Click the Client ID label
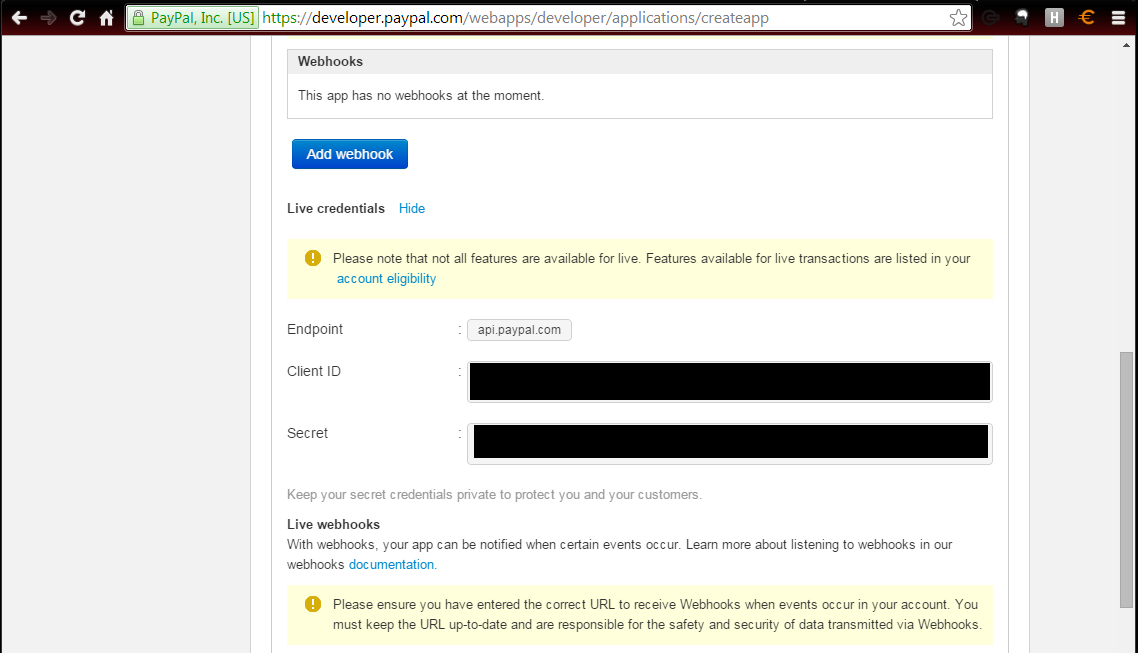Screen dimensions: 1138x653 tap(314, 371)
